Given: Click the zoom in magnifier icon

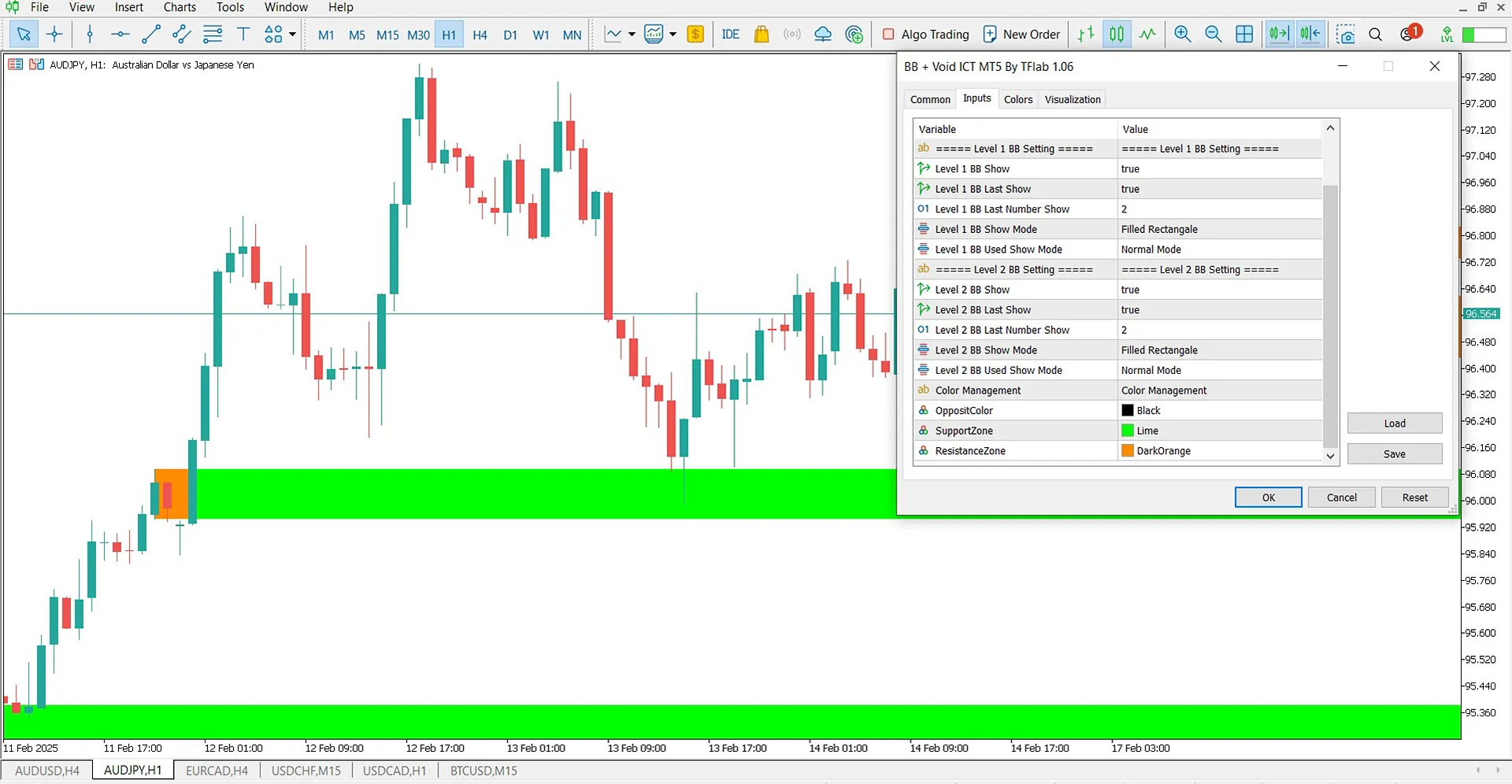Looking at the screenshot, I should coord(1182,34).
